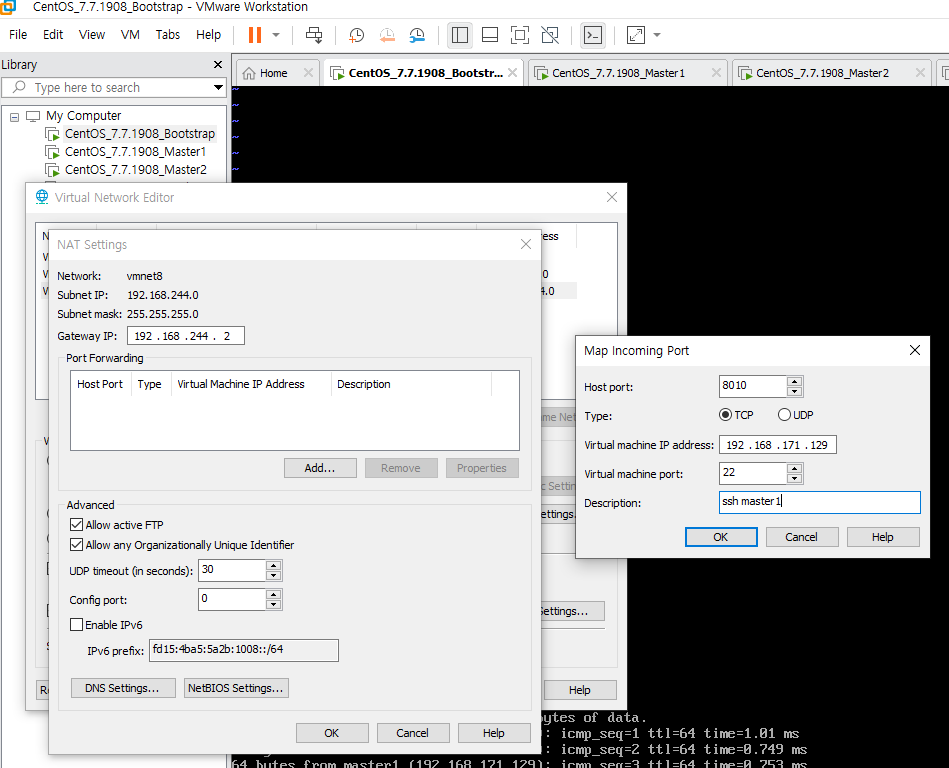The image size is (949, 768).
Task: Switch to the CentOS_7.7.1908_Master2 tab
Action: [x=823, y=73]
